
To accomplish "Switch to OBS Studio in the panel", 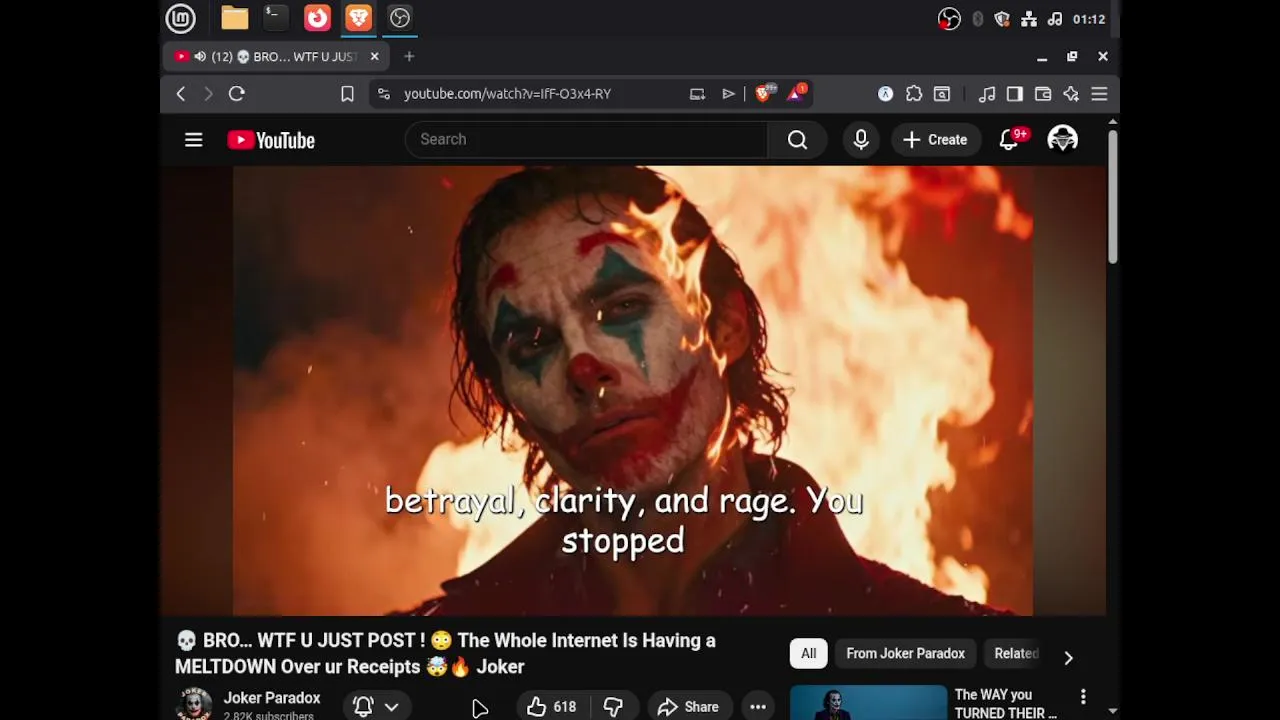I will click(400, 18).
